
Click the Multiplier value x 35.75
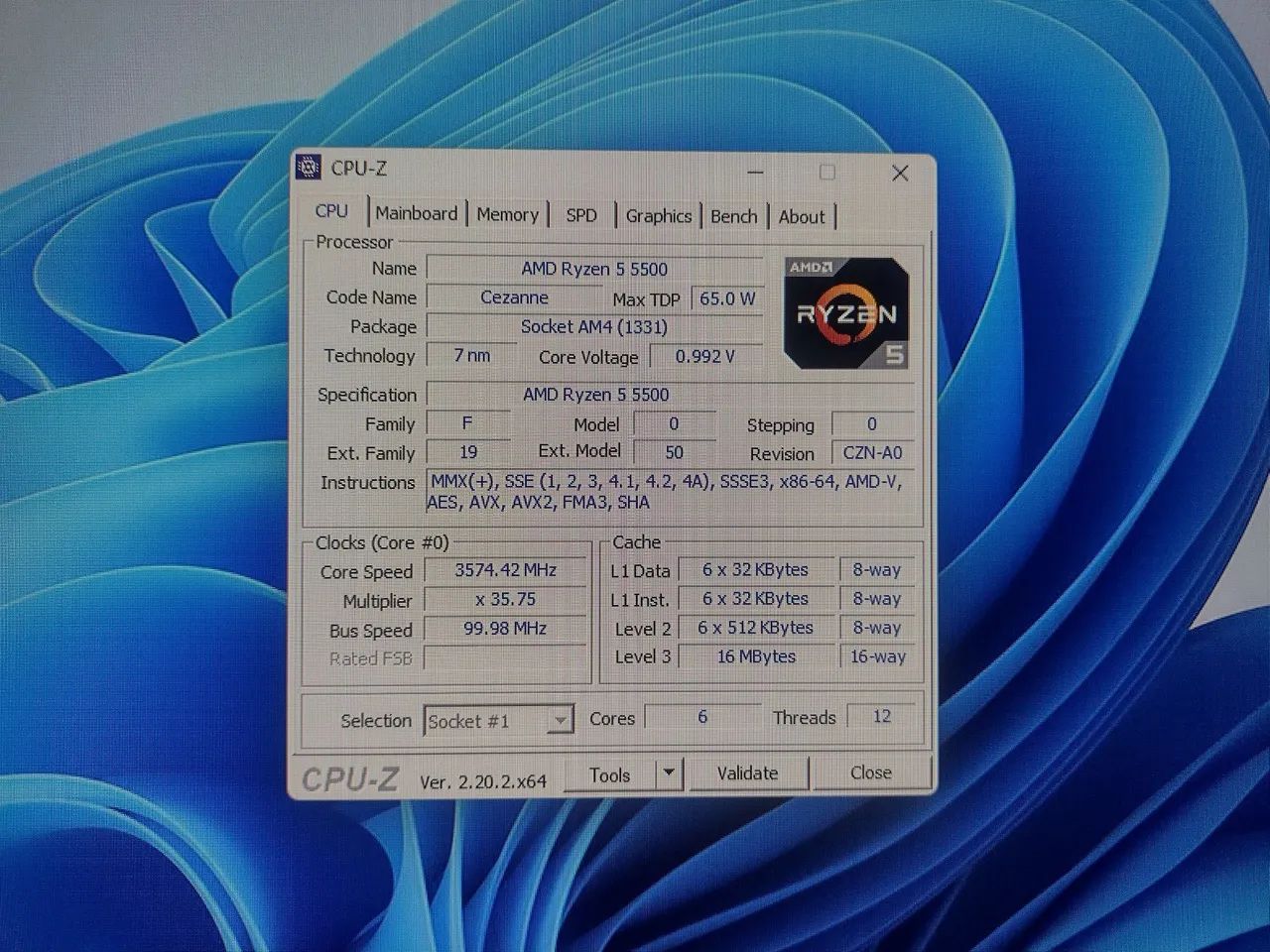(505, 599)
